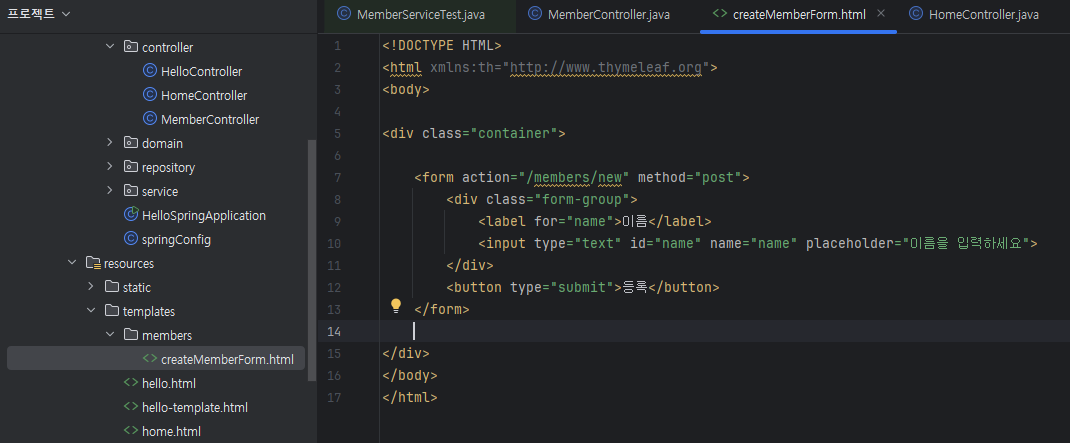The image size is (1070, 443).
Task: Click the static folder icon
Action: tap(112, 287)
